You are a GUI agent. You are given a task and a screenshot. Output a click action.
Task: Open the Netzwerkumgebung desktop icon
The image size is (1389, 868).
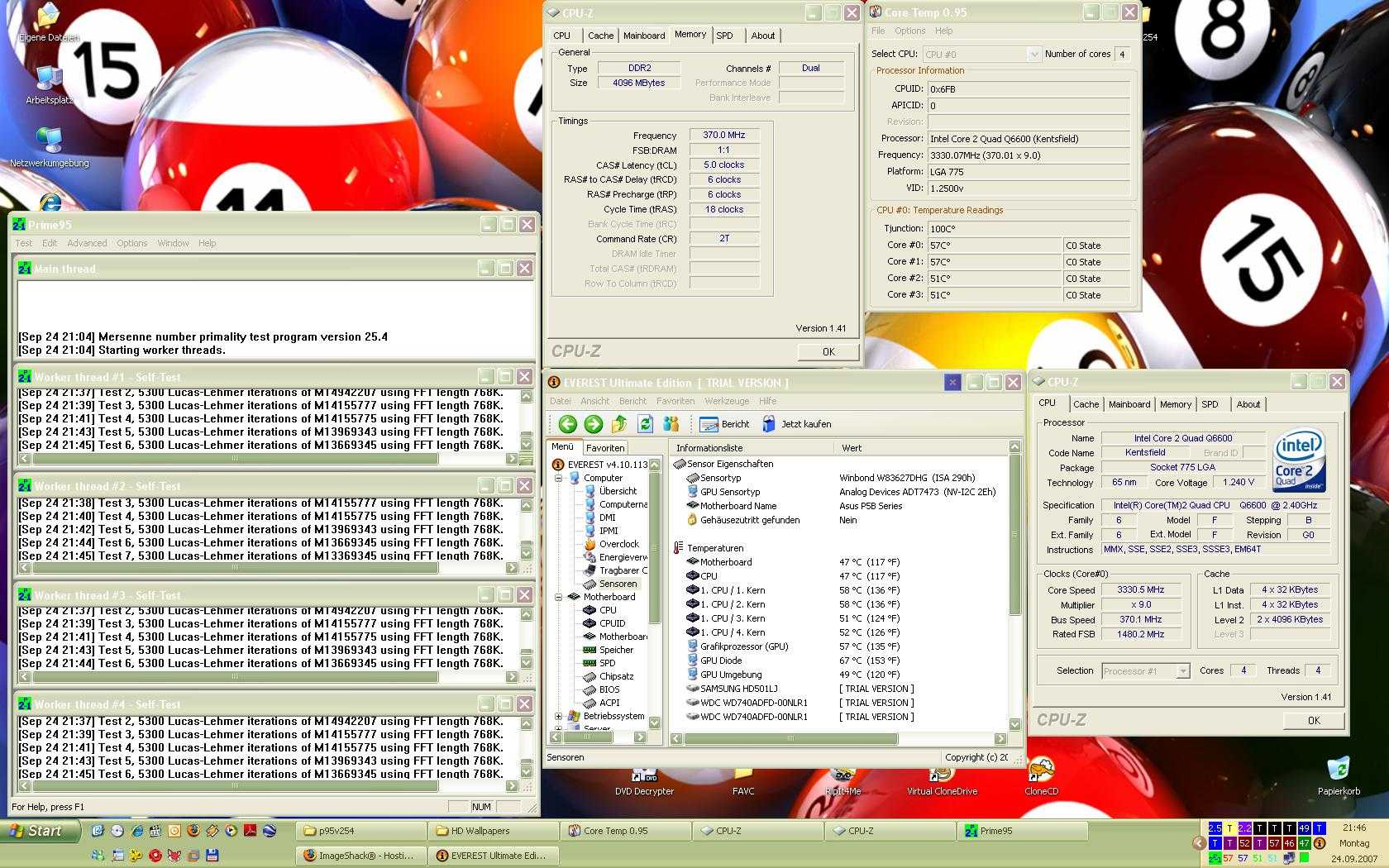(x=50, y=147)
